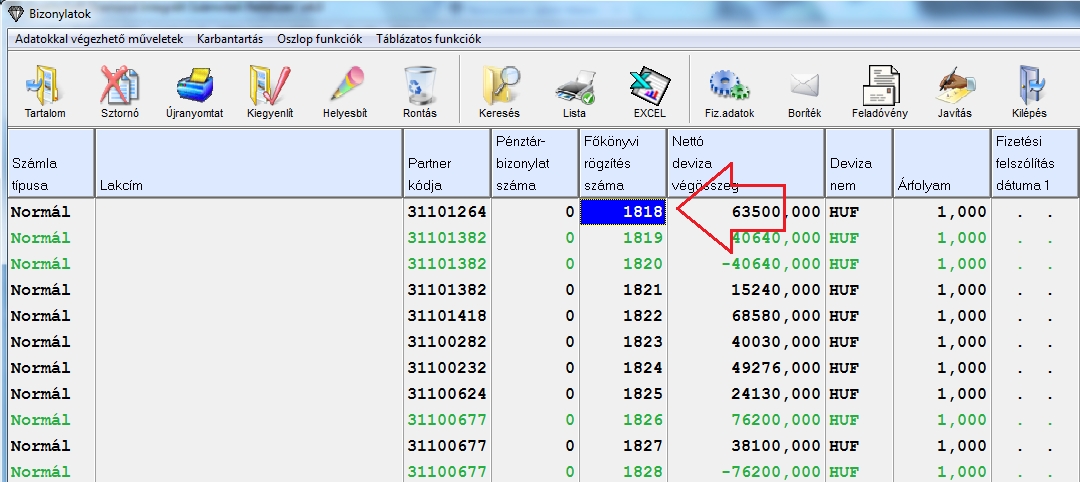
Task: Open the Feladóvény document icon
Action: [x=879, y=88]
